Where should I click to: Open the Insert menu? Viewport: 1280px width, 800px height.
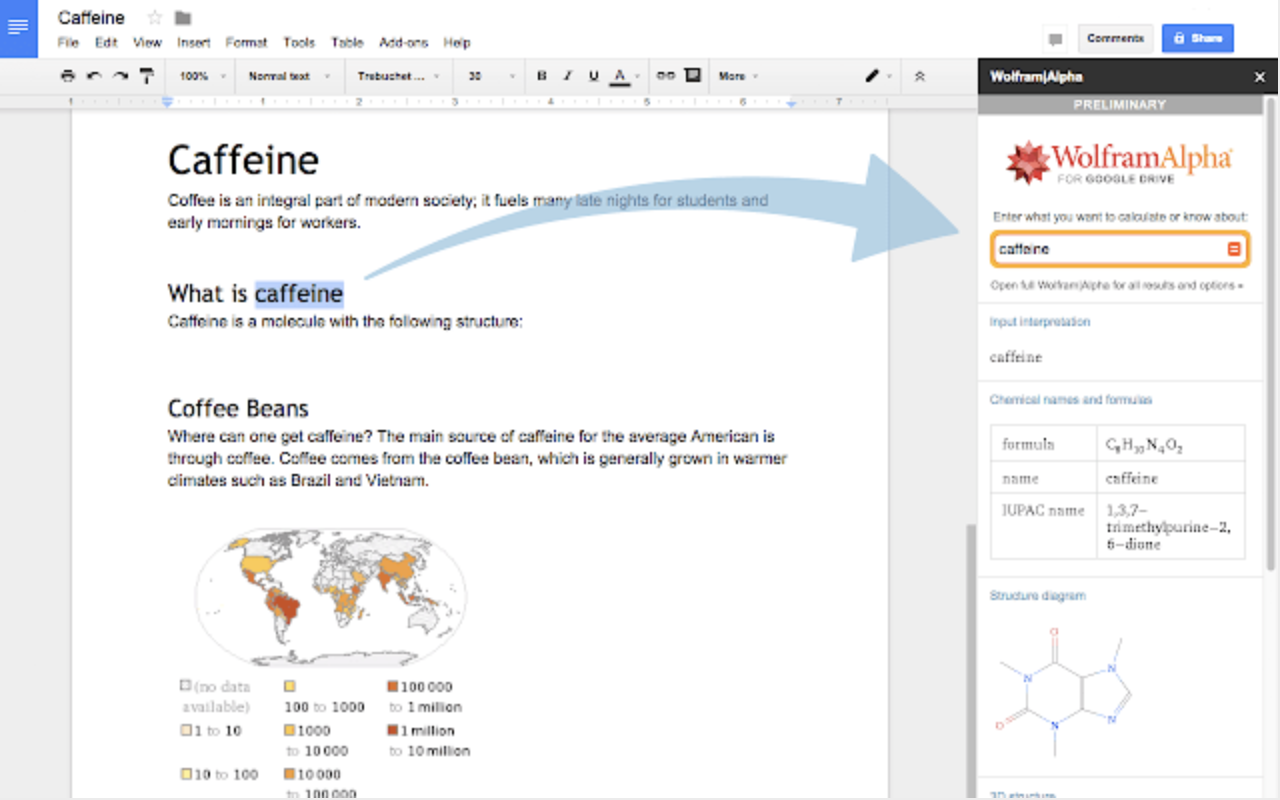pyautogui.click(x=193, y=42)
